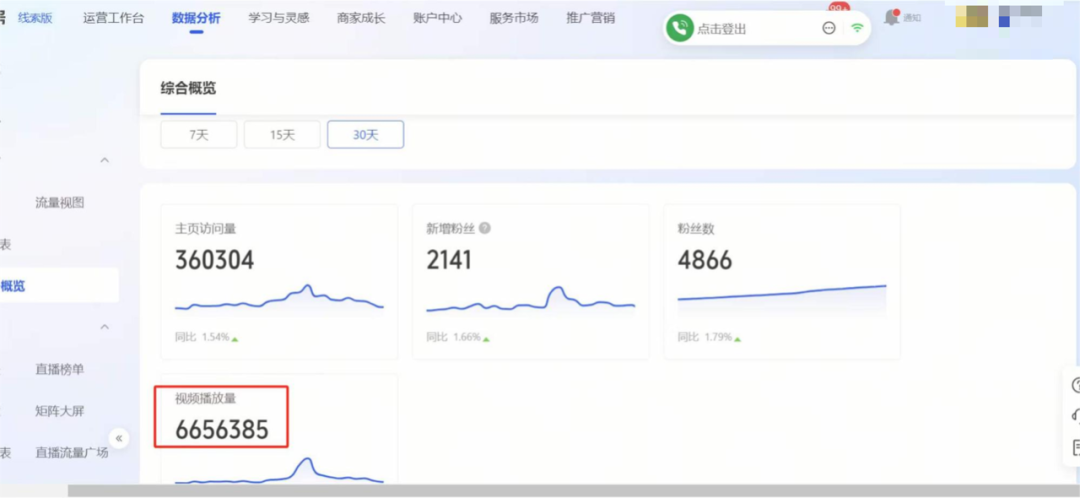Select the 15天 time range
Screen dimensions: 1080x498
point(282,135)
